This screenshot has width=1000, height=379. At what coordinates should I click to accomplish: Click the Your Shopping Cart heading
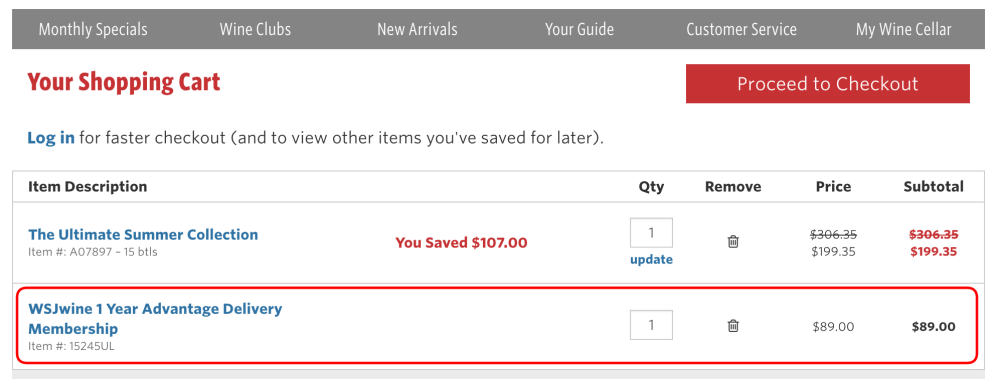[124, 82]
